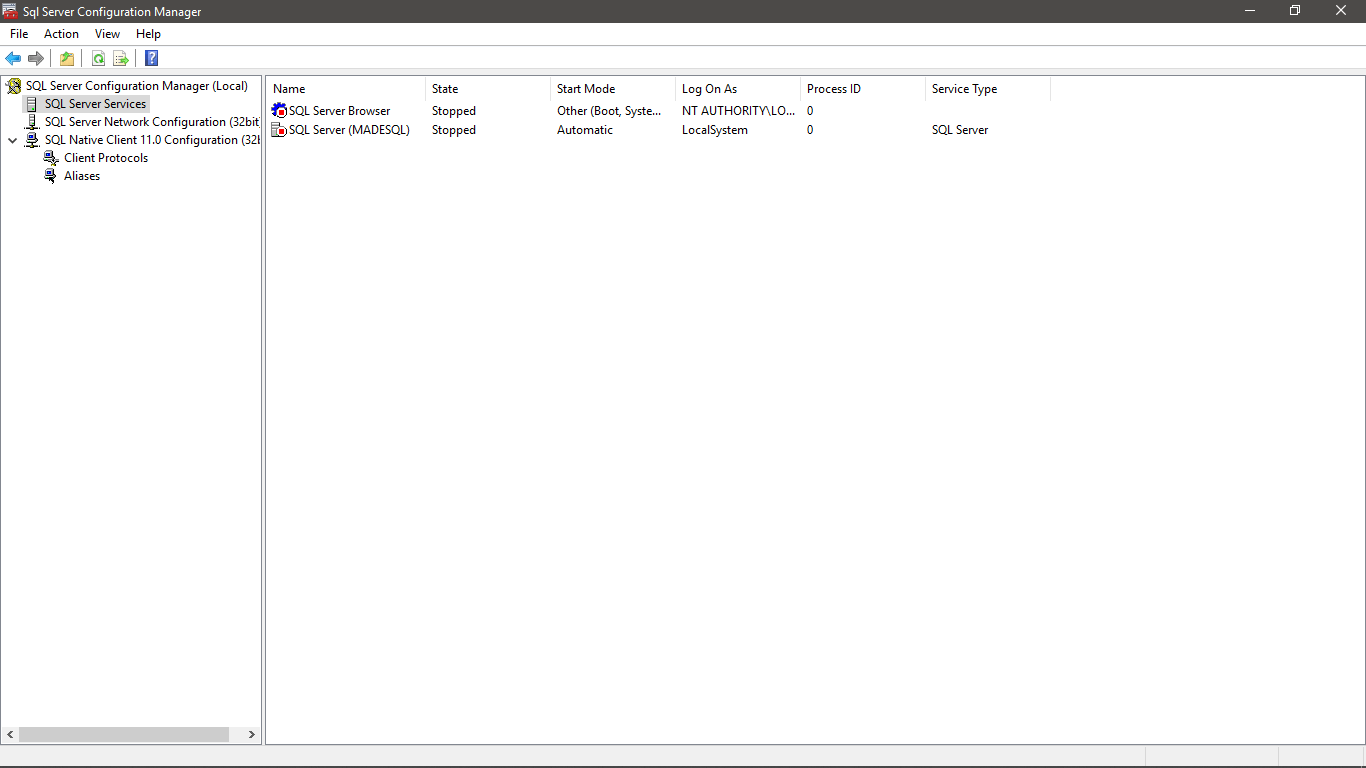This screenshot has height=768, width=1366.
Task: Click the LocalSystem log on cell
Action: 715,130
